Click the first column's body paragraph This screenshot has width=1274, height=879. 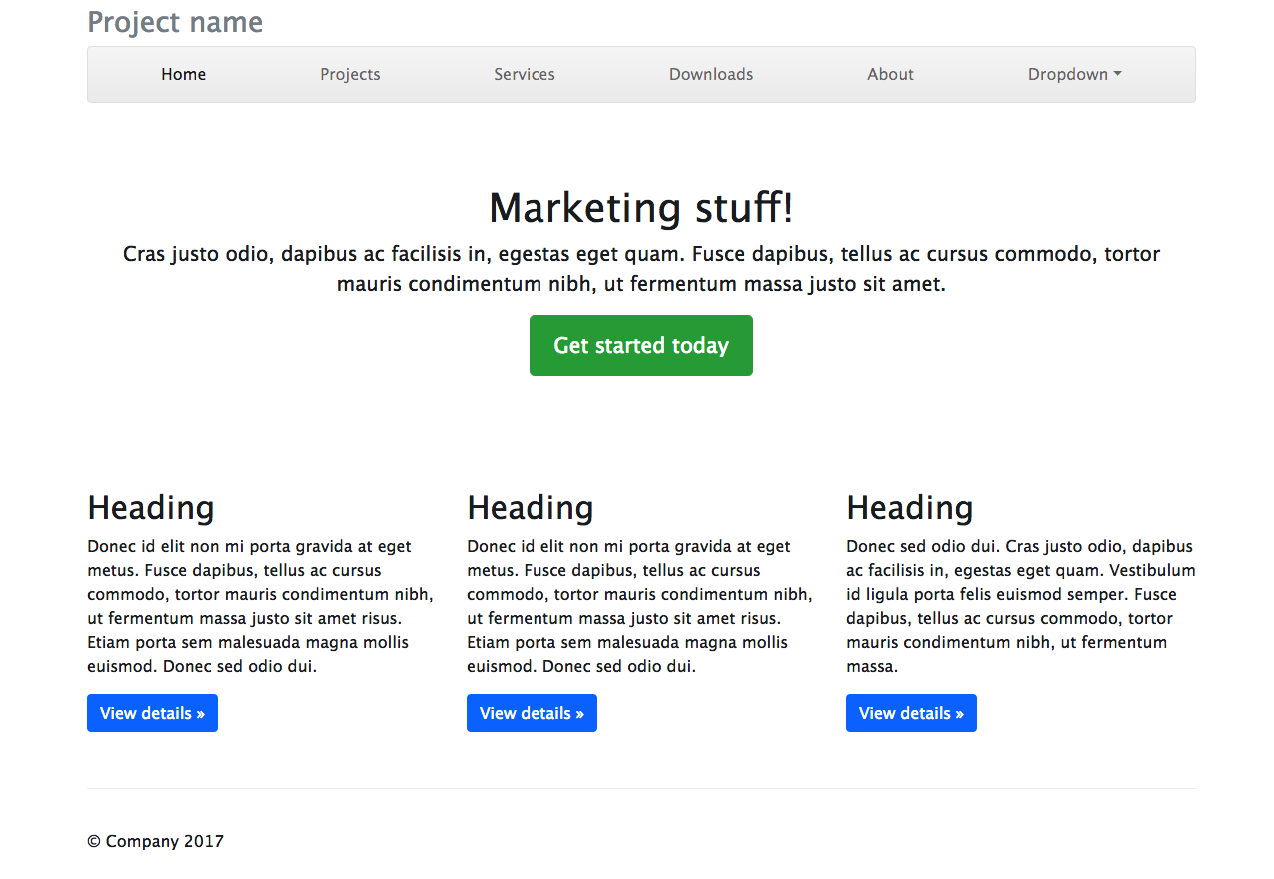pyautogui.click(x=260, y=606)
